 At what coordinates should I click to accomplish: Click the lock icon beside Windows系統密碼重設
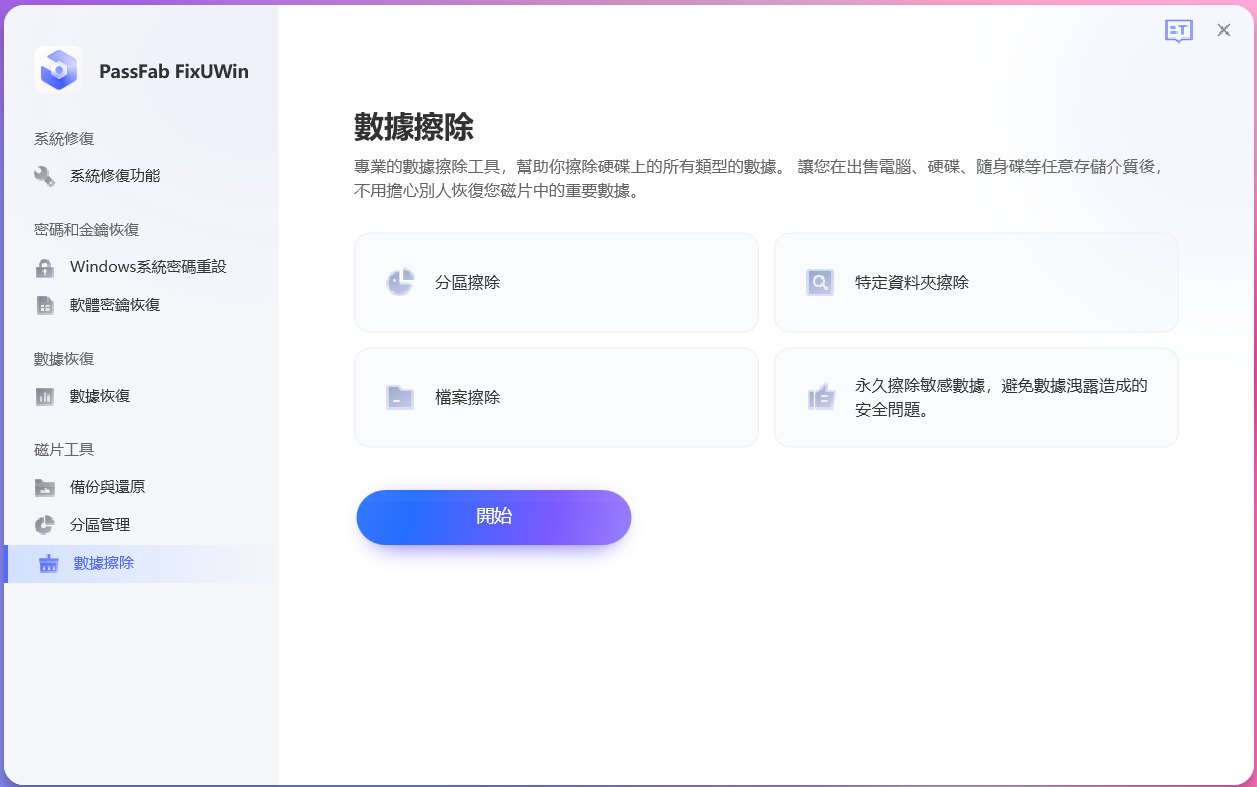point(45,268)
